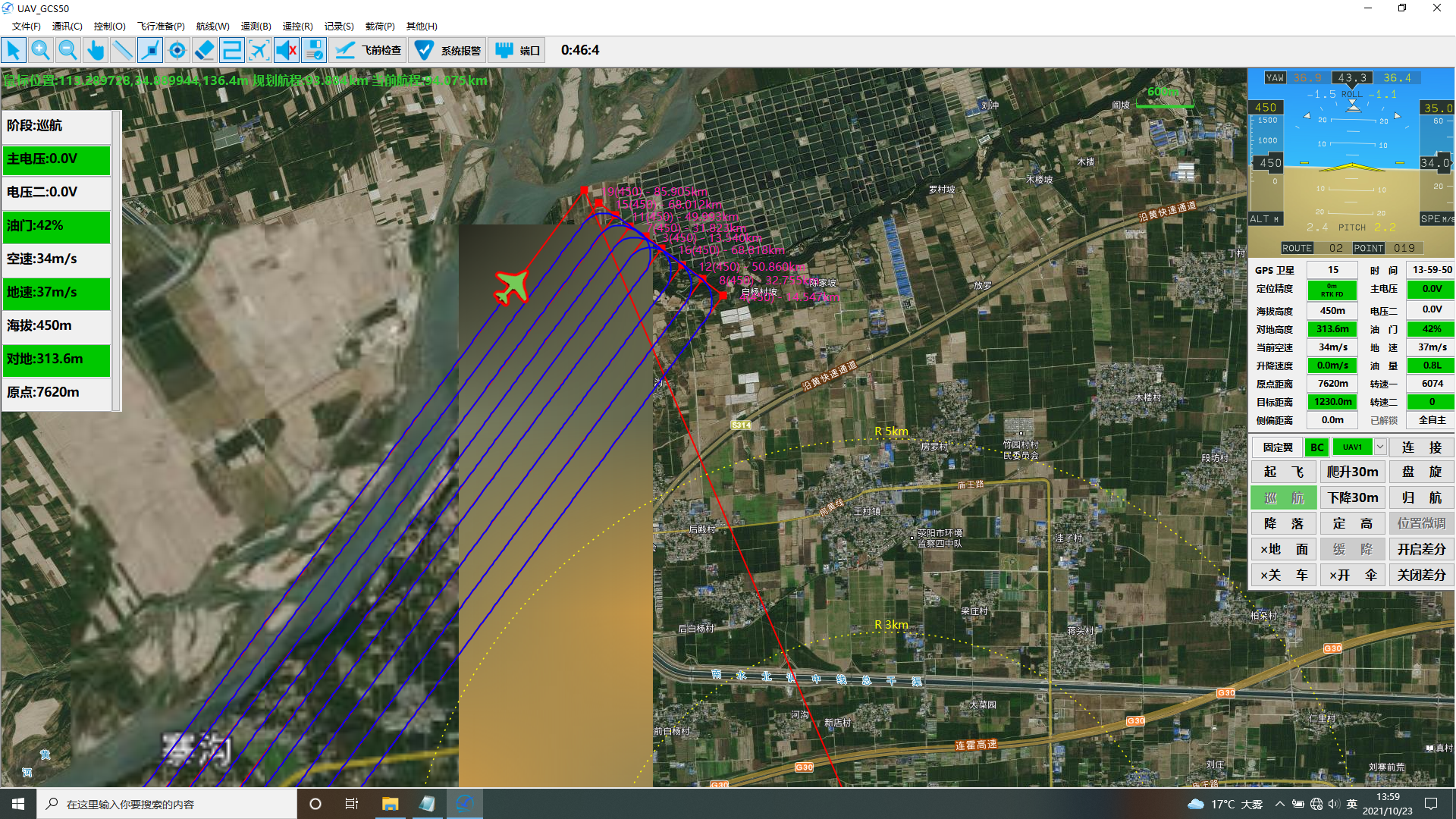
Task: Click the zoom in magnifier icon
Action: click(40, 51)
